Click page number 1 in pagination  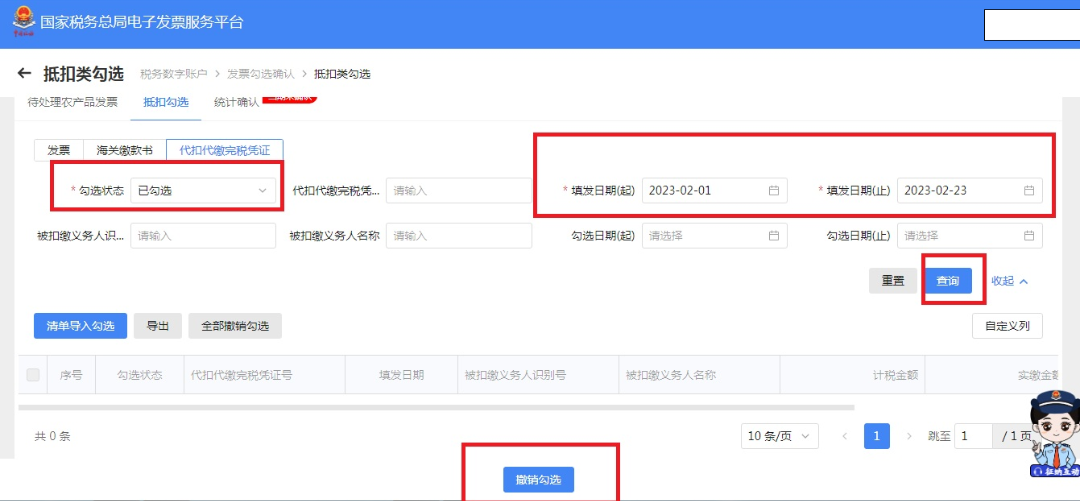(877, 436)
